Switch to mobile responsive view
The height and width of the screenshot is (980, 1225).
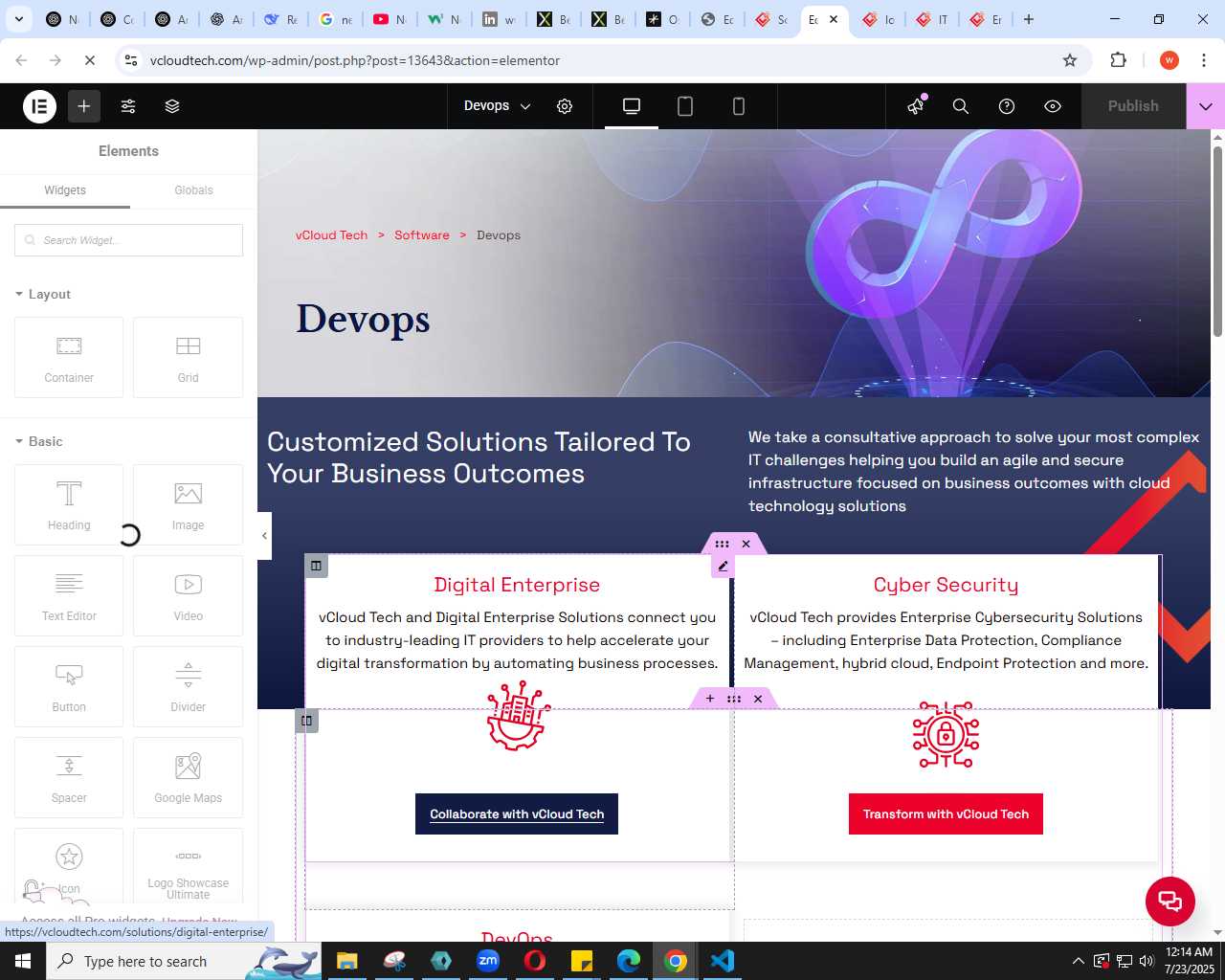(739, 106)
